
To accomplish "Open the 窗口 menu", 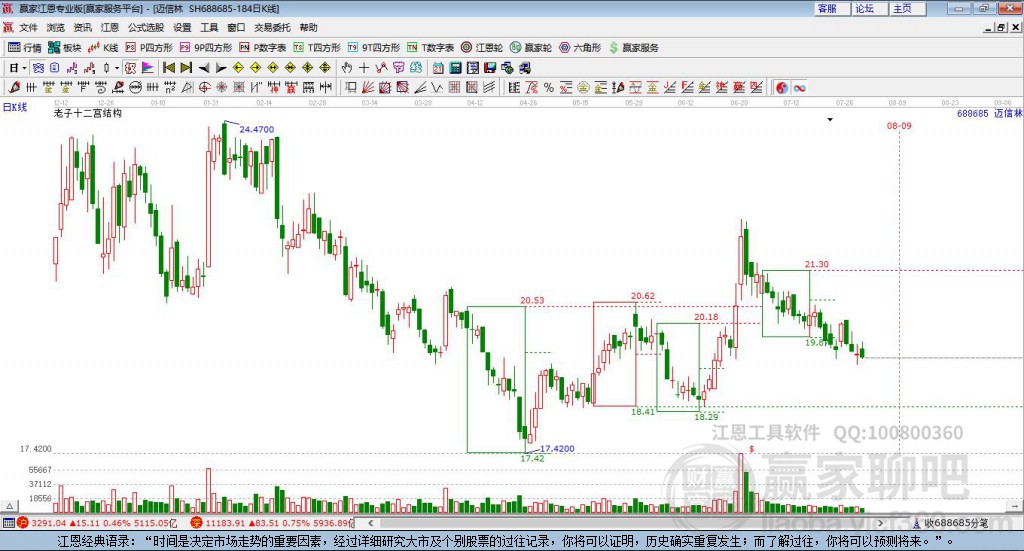I will pos(236,27).
